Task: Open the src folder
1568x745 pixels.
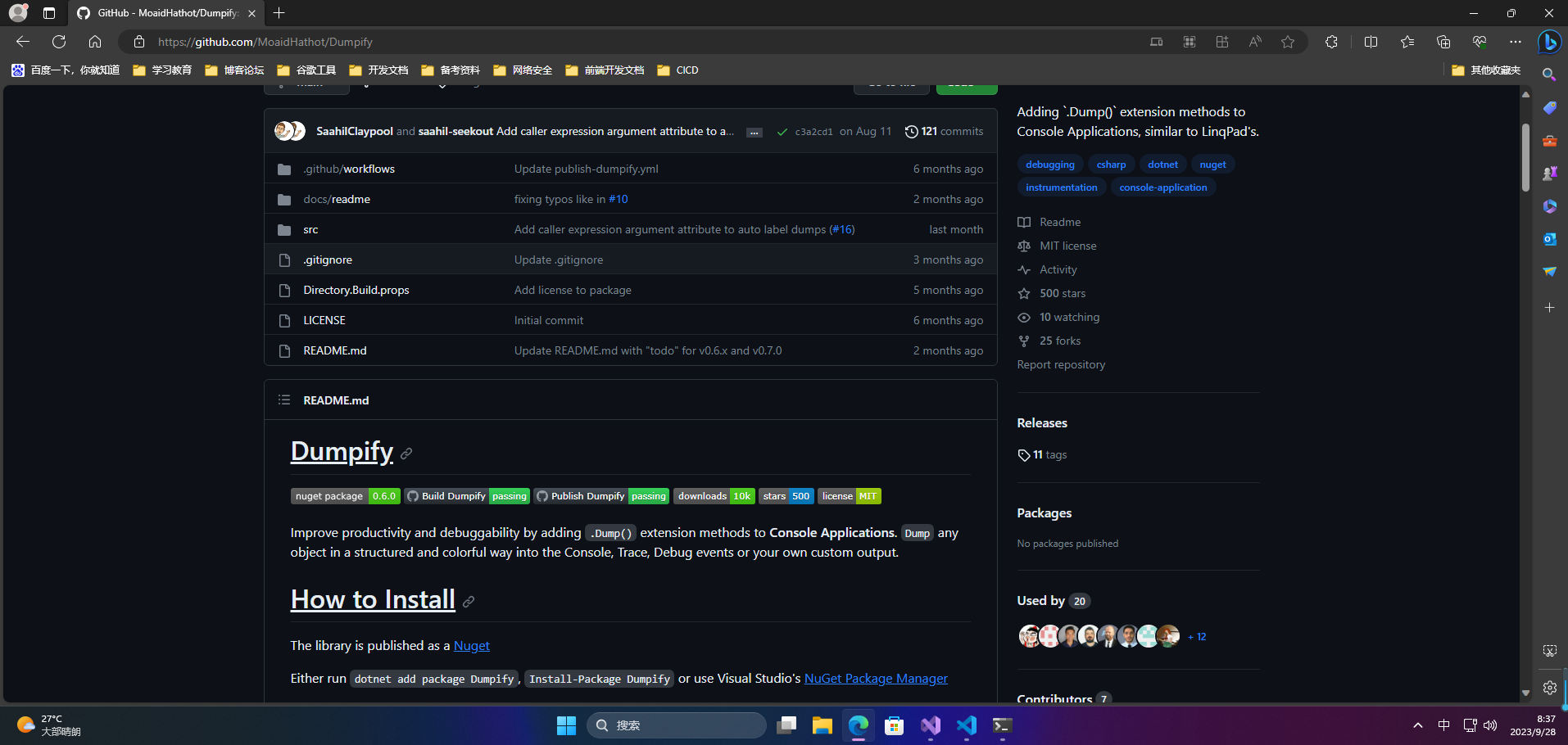Action: tap(310, 230)
